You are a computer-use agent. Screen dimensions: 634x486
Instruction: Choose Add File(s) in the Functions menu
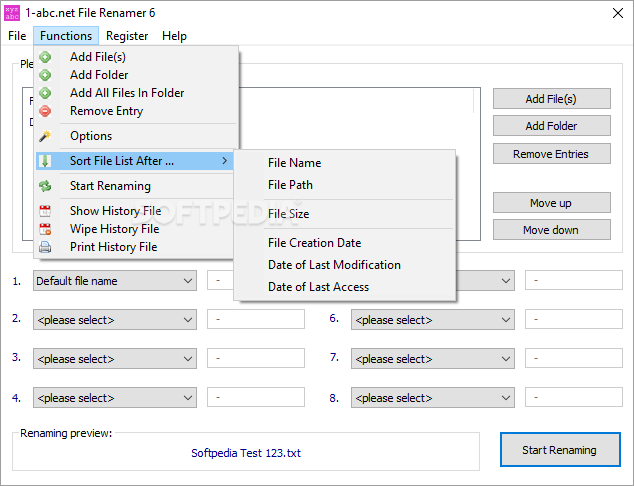click(x=135, y=57)
